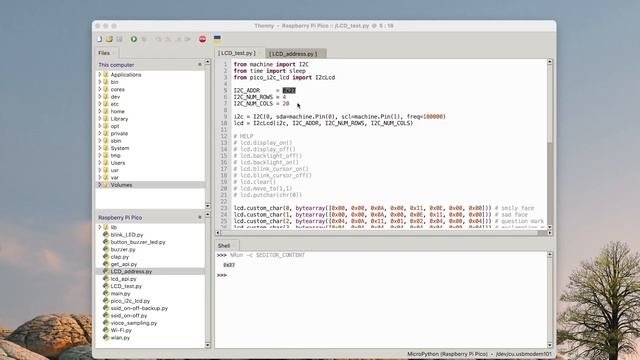The height and width of the screenshot is (360, 640).
Task: Click folder icon beside Library
Action: point(106,119)
